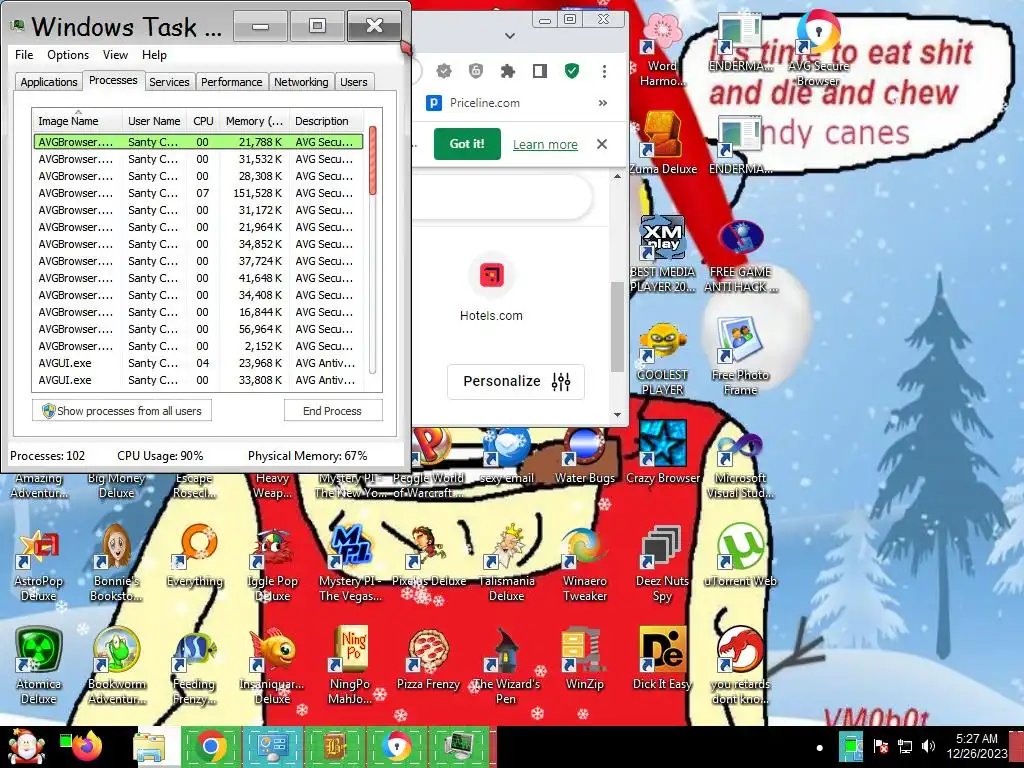The image size is (1024, 768).
Task: Open the Hotels.com shortcut tile
Action: (491, 289)
